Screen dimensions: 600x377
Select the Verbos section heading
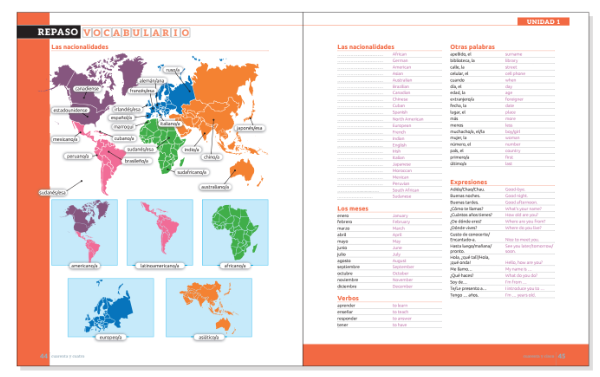[x=348, y=298]
